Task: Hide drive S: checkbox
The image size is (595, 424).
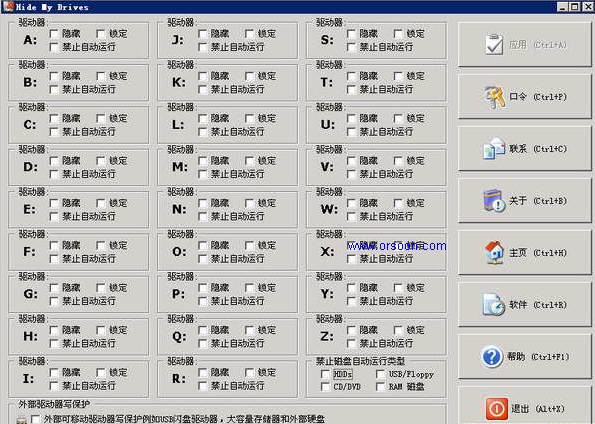Action: tap(351, 34)
